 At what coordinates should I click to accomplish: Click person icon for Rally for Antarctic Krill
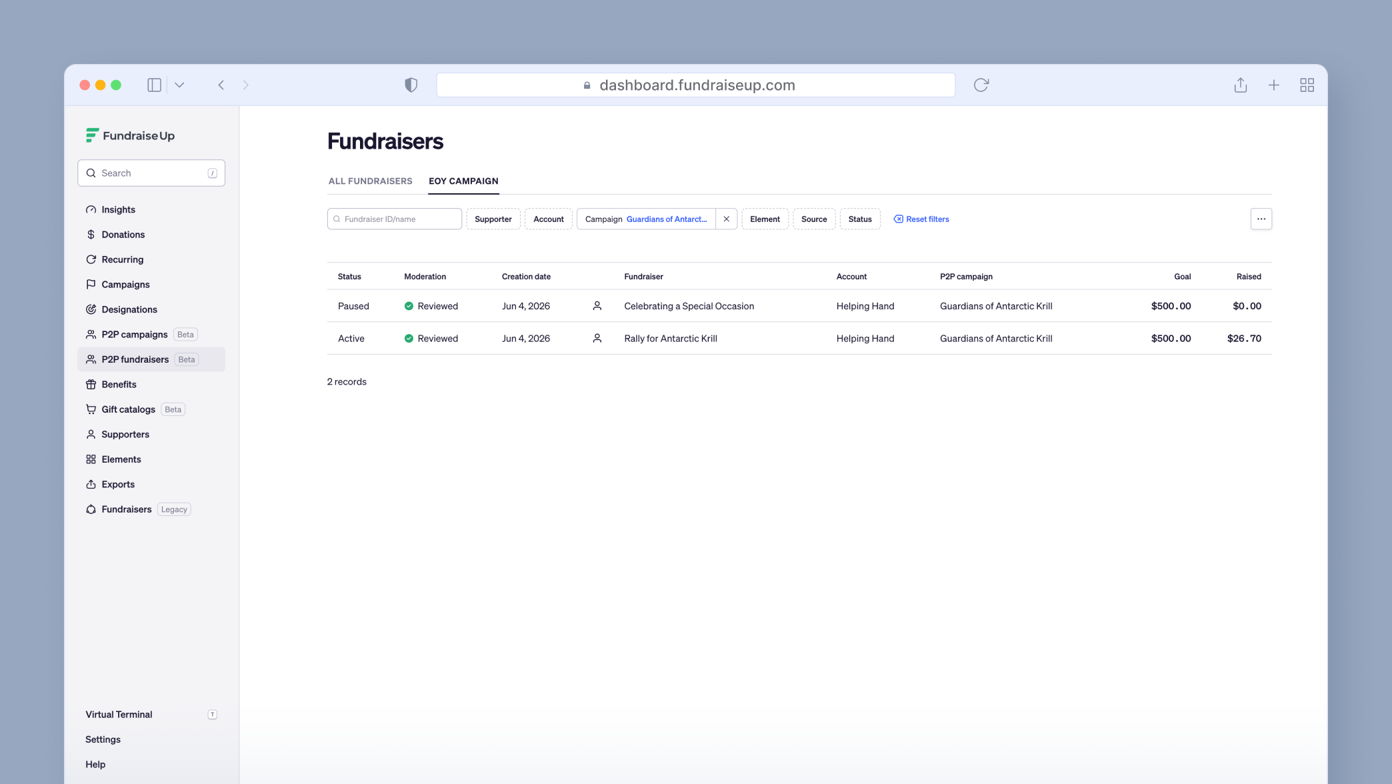[597, 339]
